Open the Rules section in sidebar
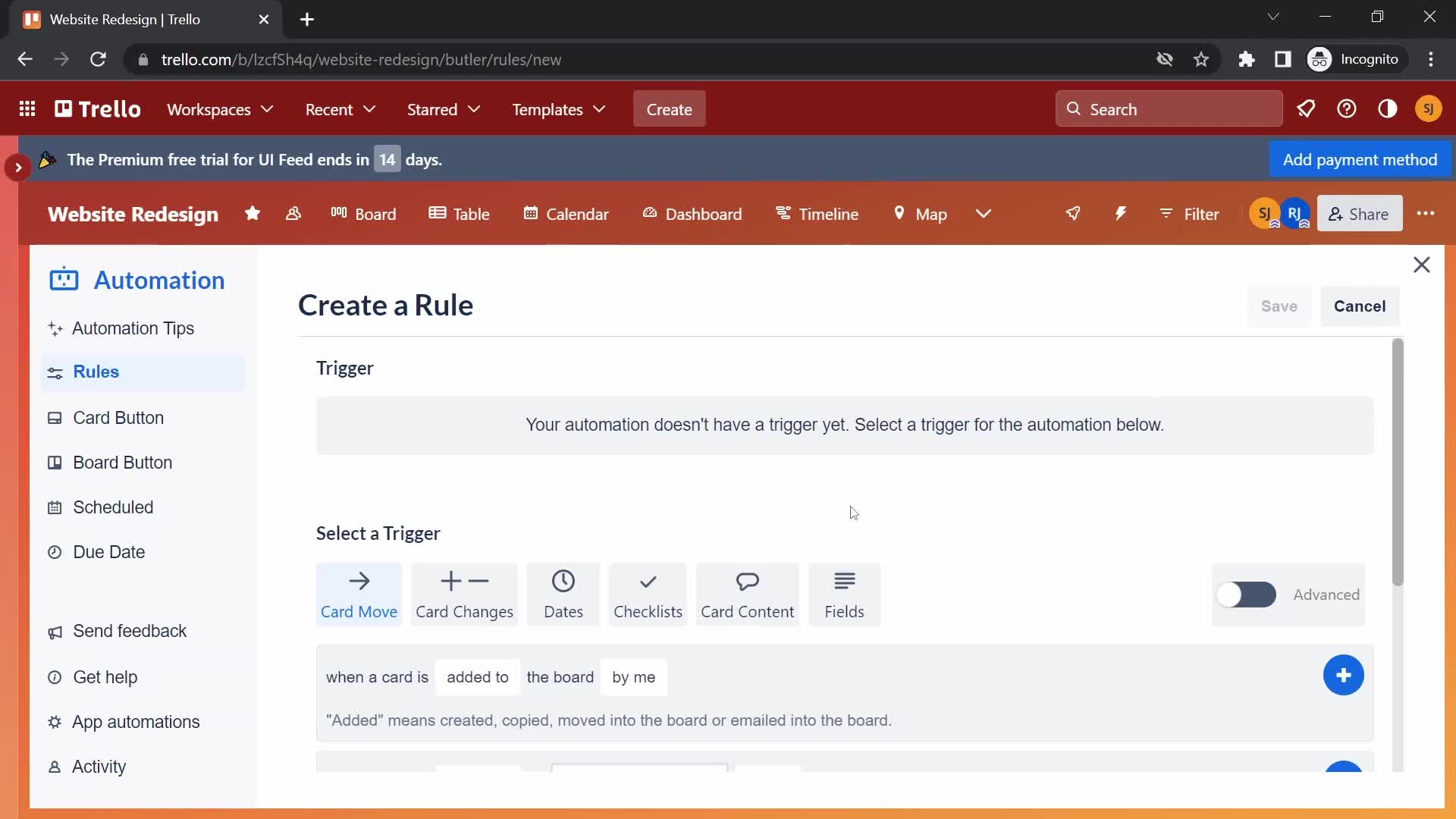 coord(96,372)
